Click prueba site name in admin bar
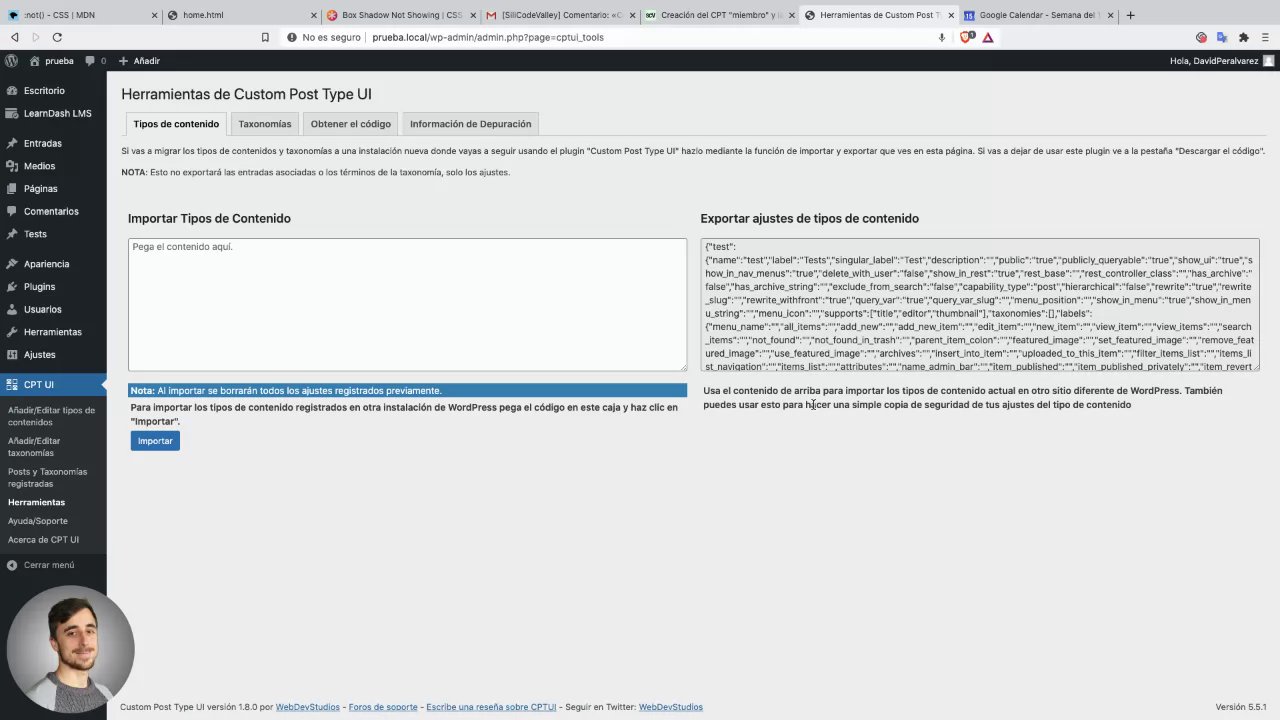 pyautogui.click(x=59, y=61)
